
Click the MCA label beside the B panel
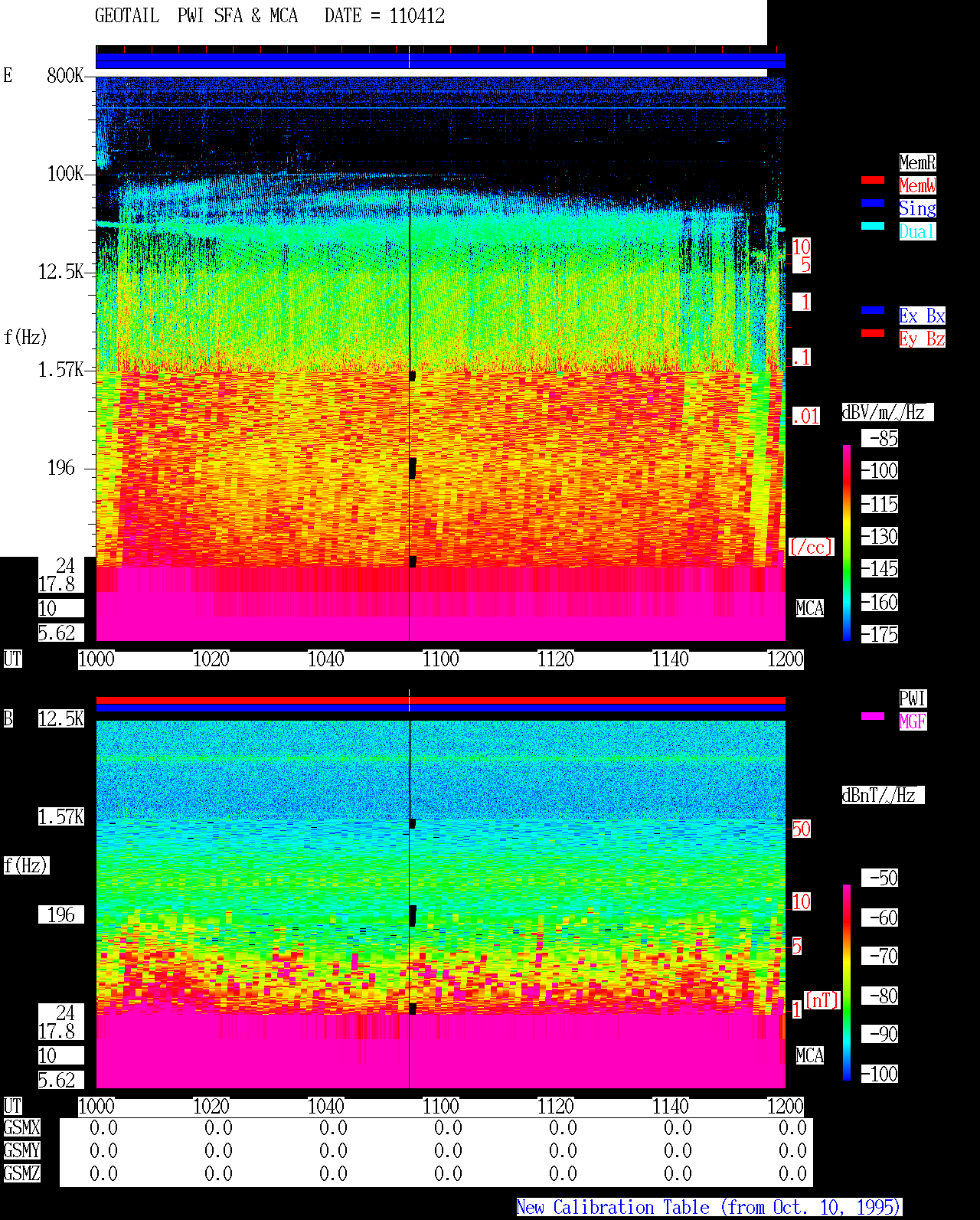click(810, 1055)
